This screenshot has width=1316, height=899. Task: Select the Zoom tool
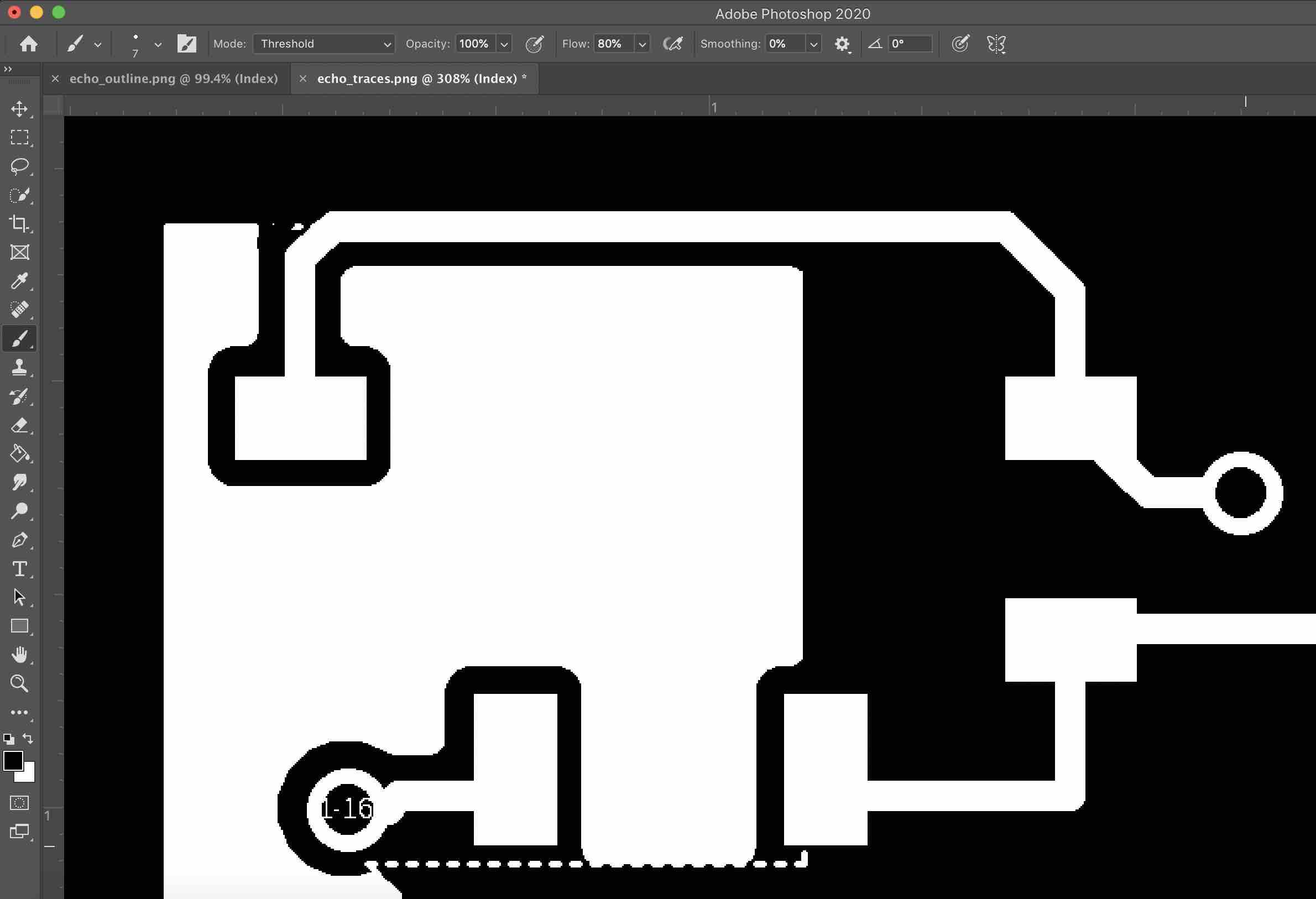(20, 684)
